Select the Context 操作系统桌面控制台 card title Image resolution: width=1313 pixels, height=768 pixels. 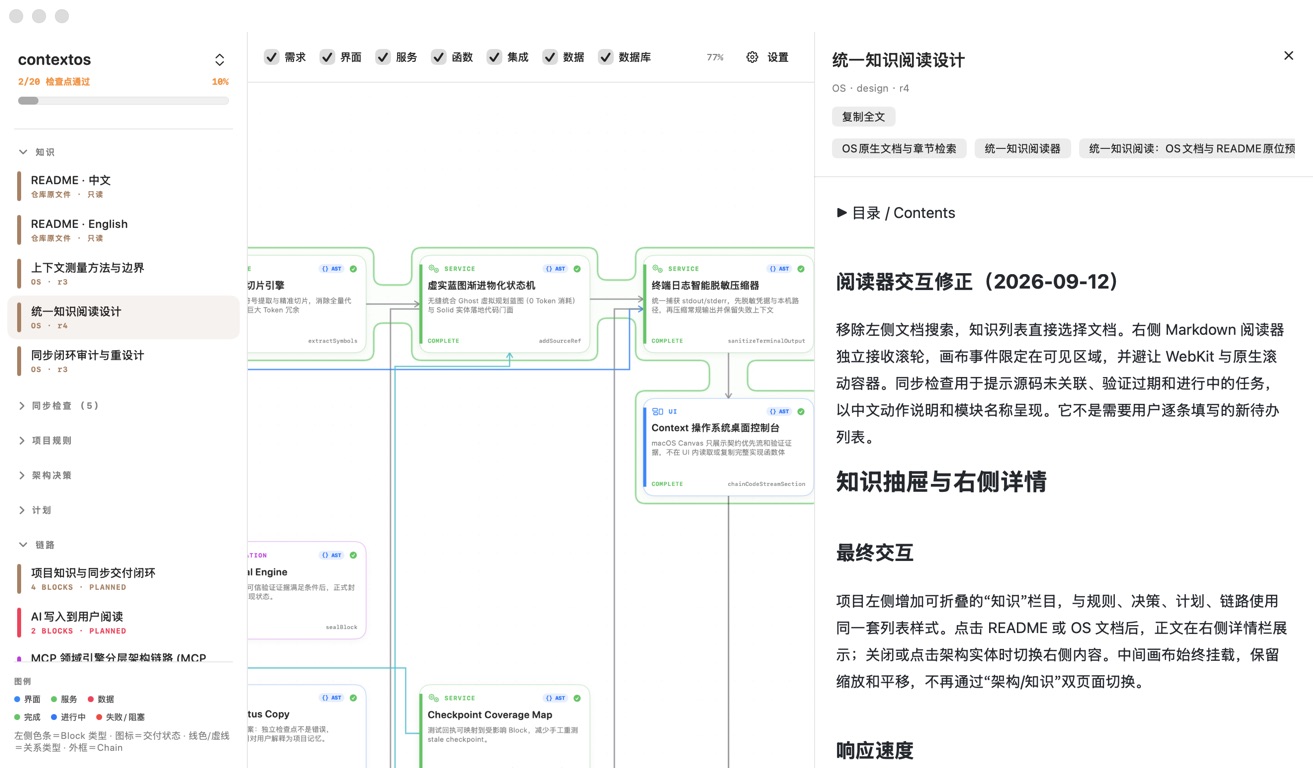[x=715, y=428]
